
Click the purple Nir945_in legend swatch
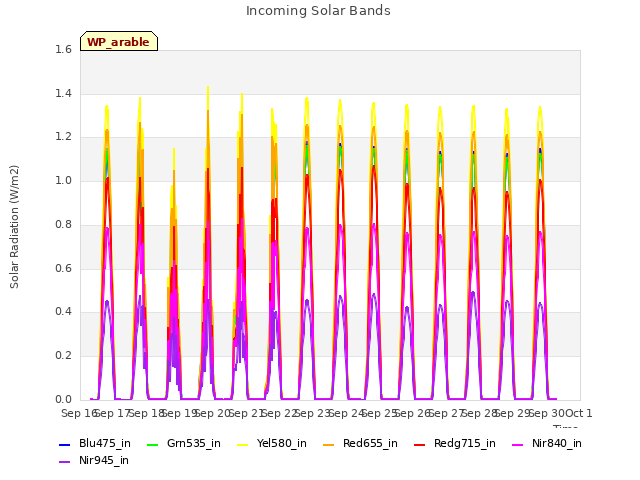point(65,462)
